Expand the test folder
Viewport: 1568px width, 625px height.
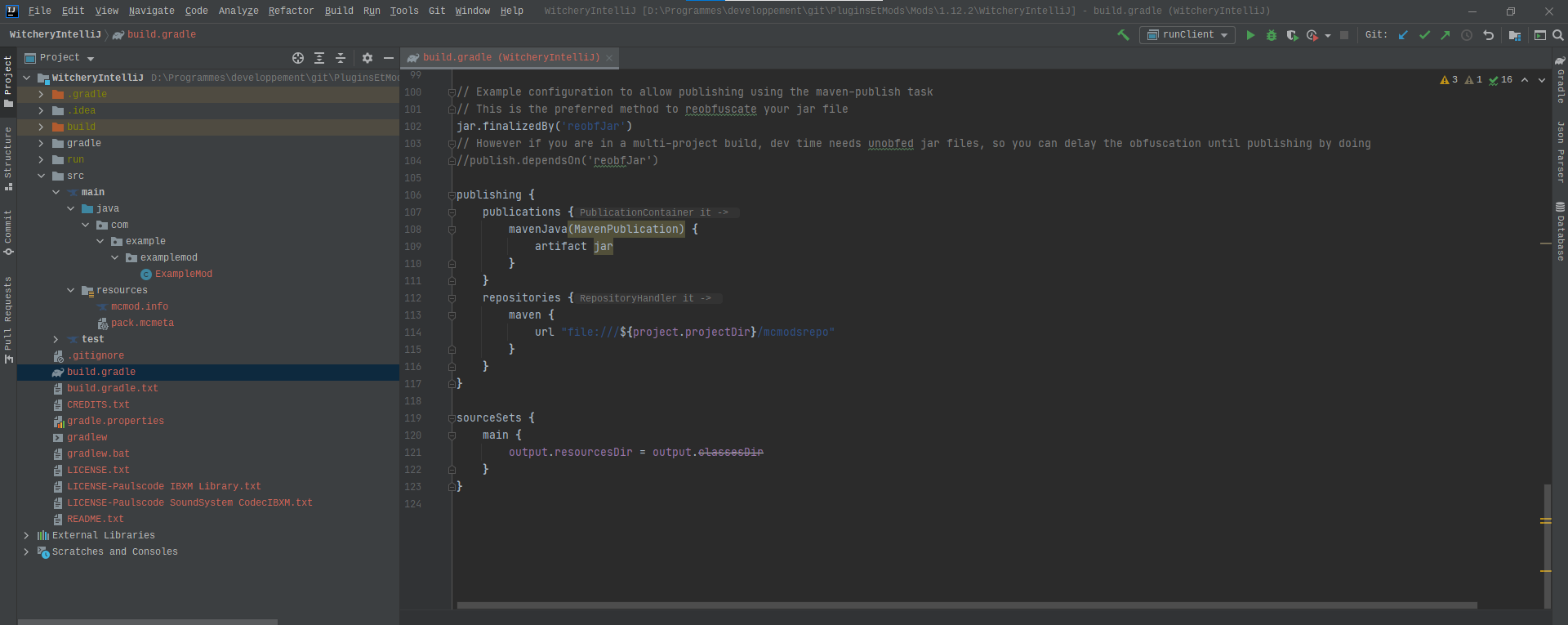(56, 339)
